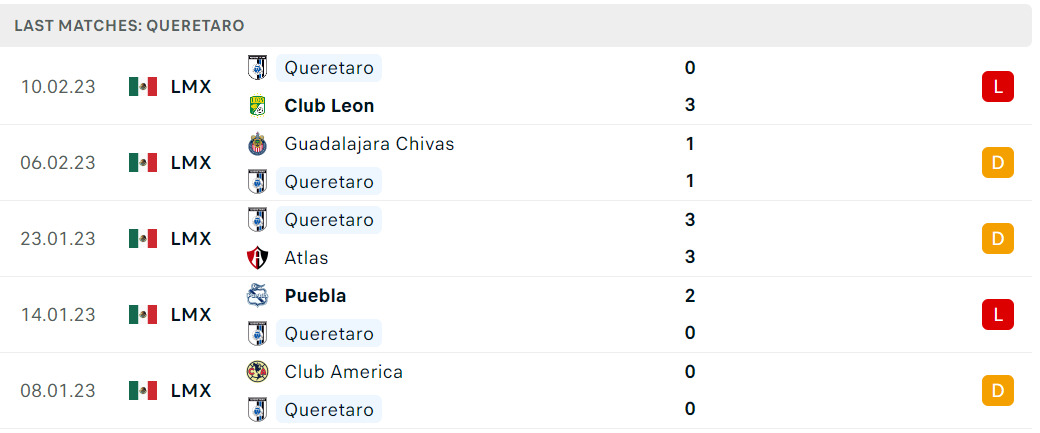Select the LMX league label for 23.01.23
This screenshot has width=1040, height=433.
coord(191,239)
